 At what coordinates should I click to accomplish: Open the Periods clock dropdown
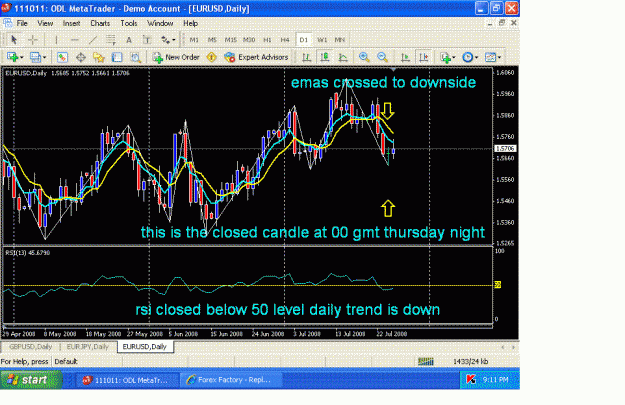[x=470, y=57]
